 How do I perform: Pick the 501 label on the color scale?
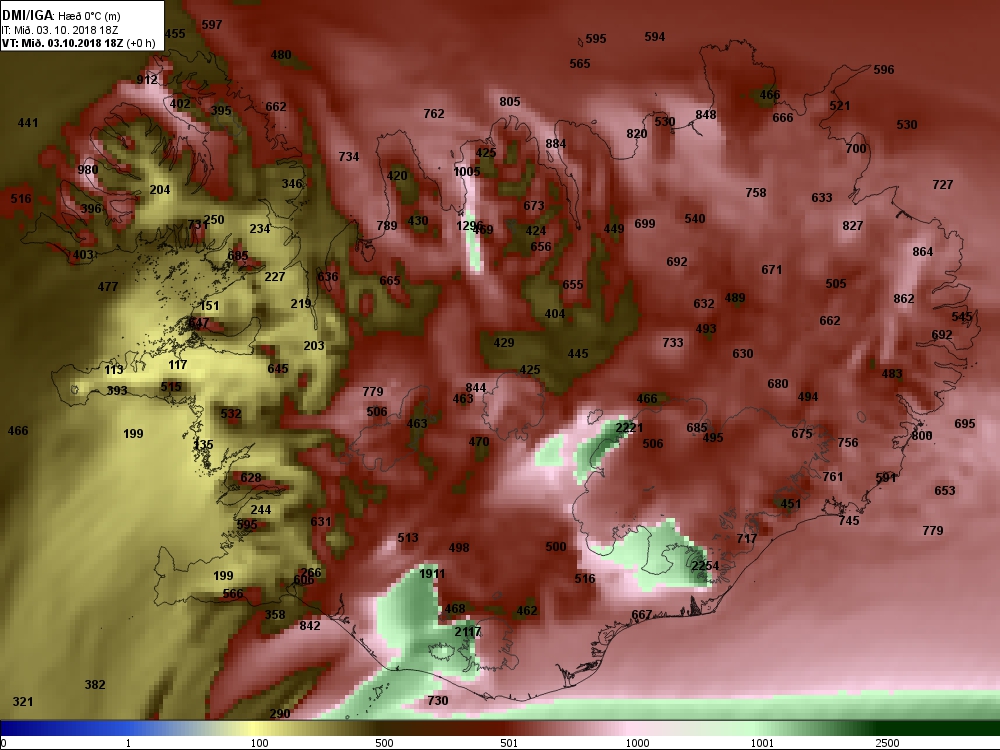(509, 743)
